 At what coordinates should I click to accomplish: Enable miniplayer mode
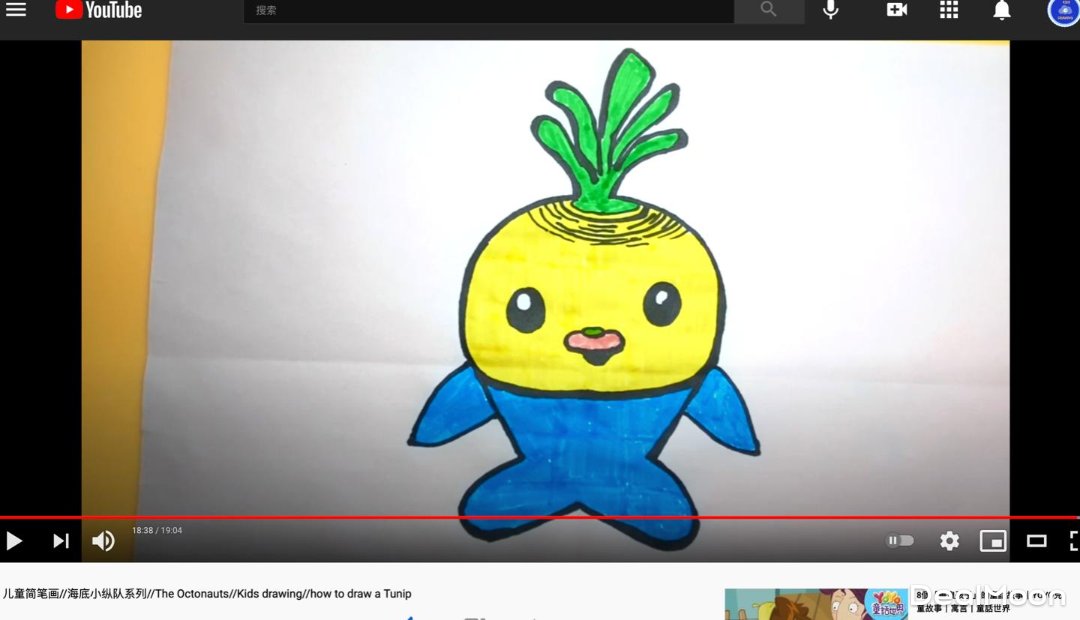(x=993, y=541)
